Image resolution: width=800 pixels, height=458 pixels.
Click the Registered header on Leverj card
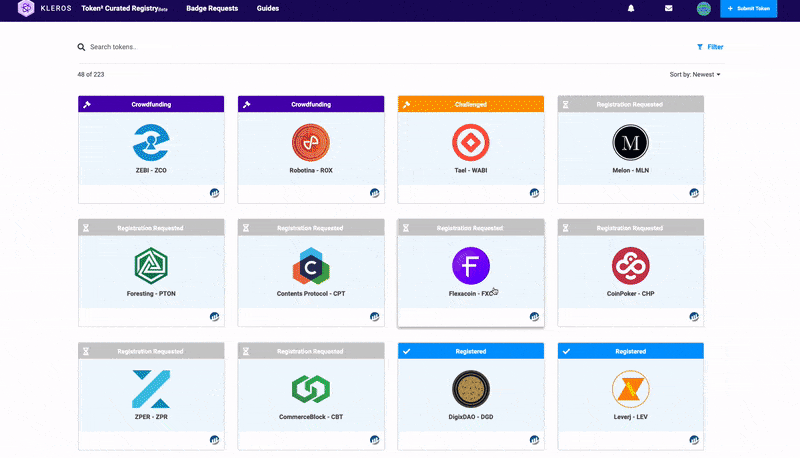click(x=631, y=351)
